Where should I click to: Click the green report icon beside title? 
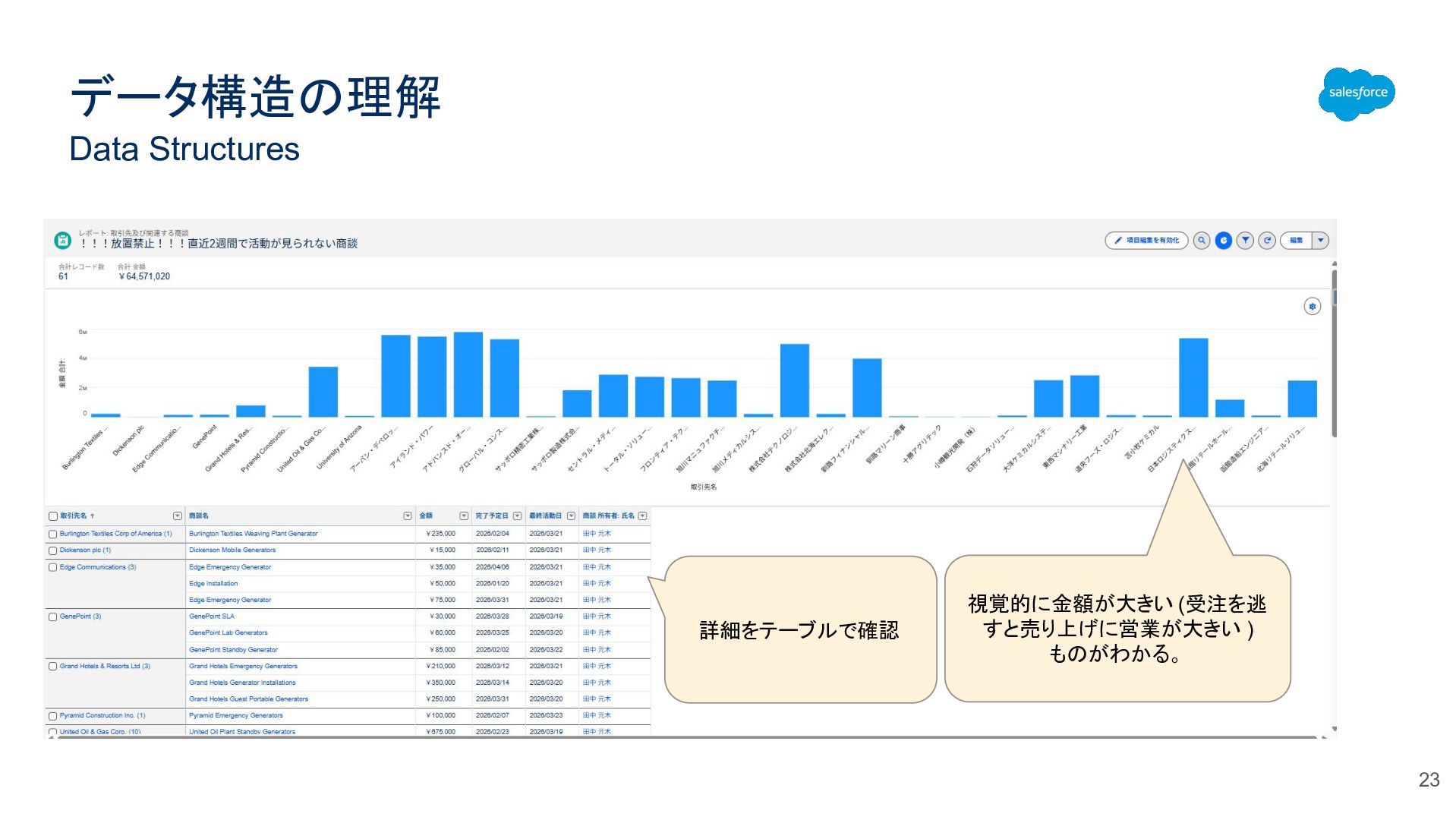click(63, 241)
